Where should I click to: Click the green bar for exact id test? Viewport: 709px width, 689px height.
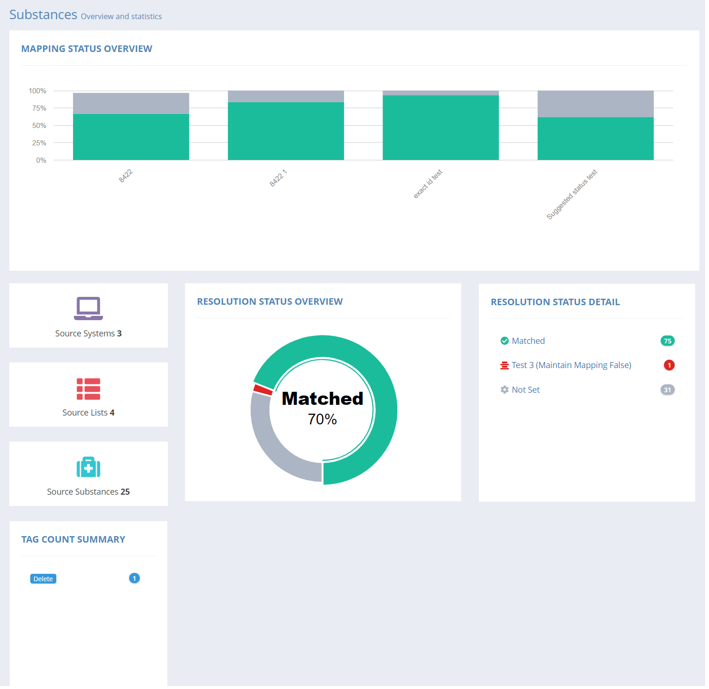(441, 128)
